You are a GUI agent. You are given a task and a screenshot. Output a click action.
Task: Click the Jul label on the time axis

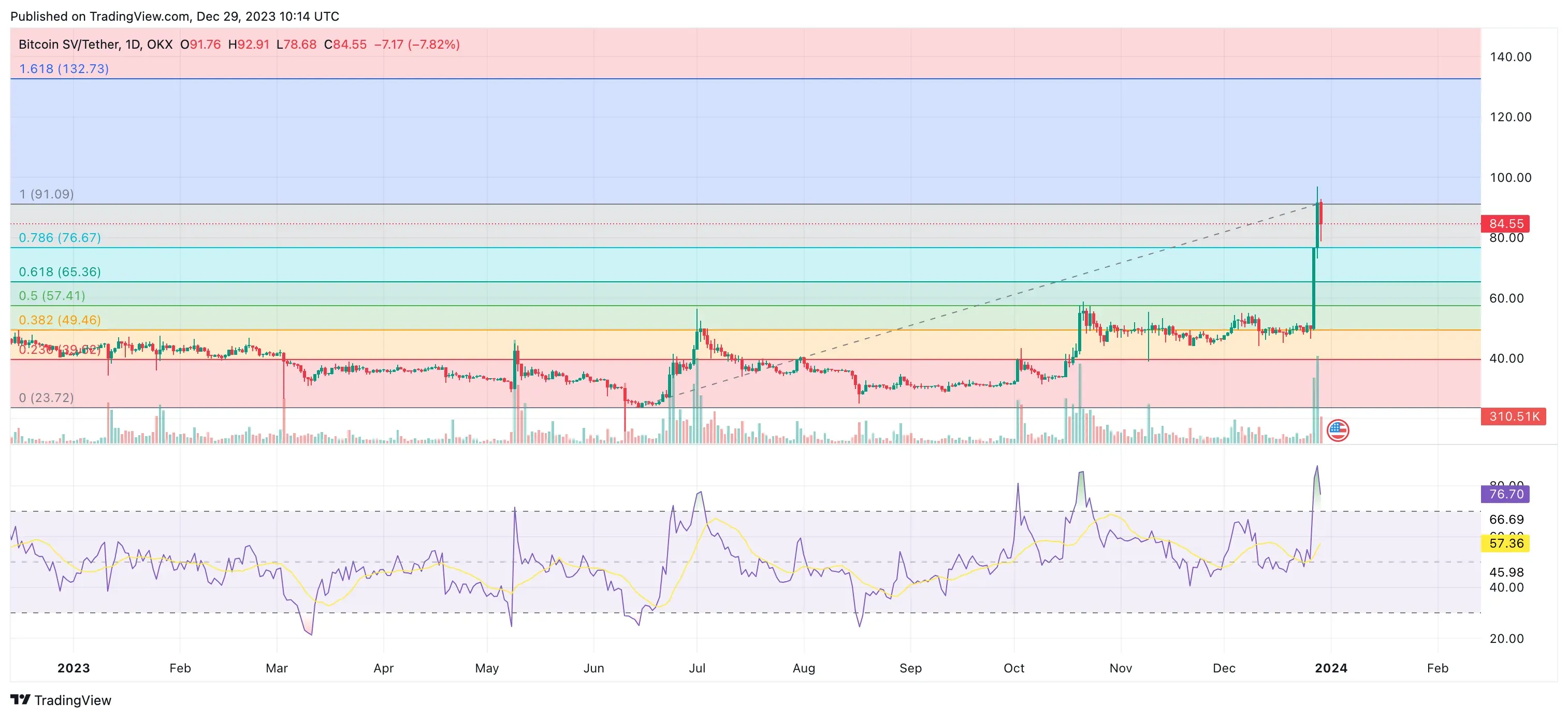click(697, 668)
